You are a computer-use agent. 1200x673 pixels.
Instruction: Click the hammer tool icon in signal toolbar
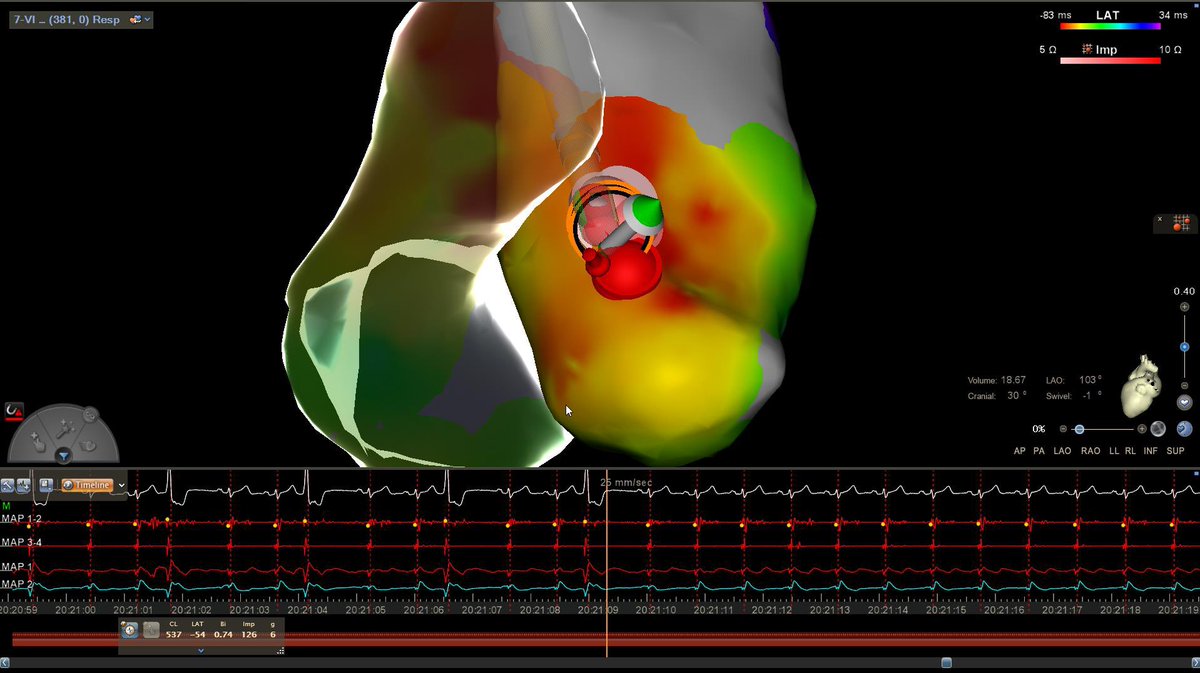click(x=9, y=485)
